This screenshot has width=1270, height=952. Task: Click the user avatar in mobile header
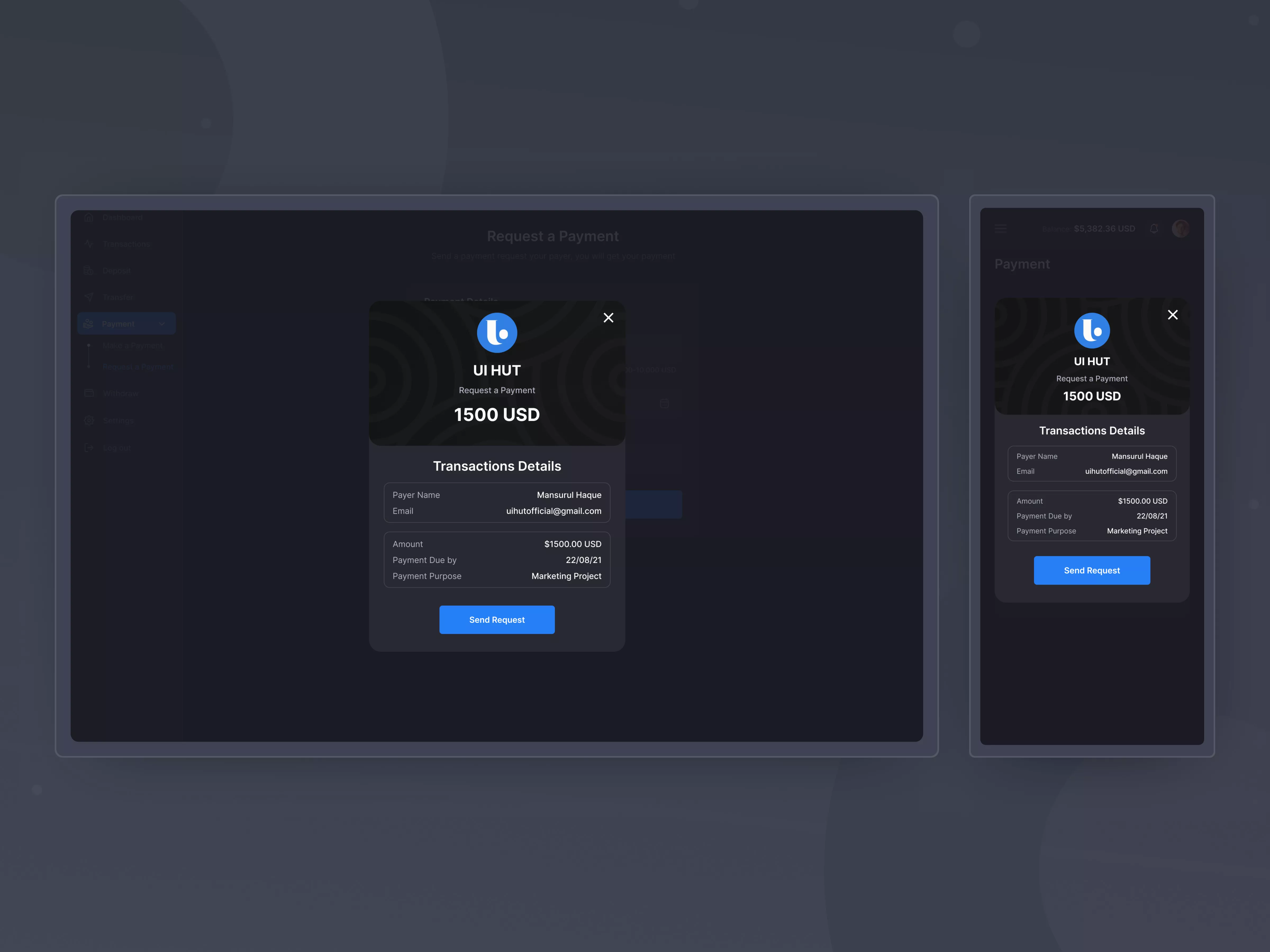pyautogui.click(x=1180, y=228)
